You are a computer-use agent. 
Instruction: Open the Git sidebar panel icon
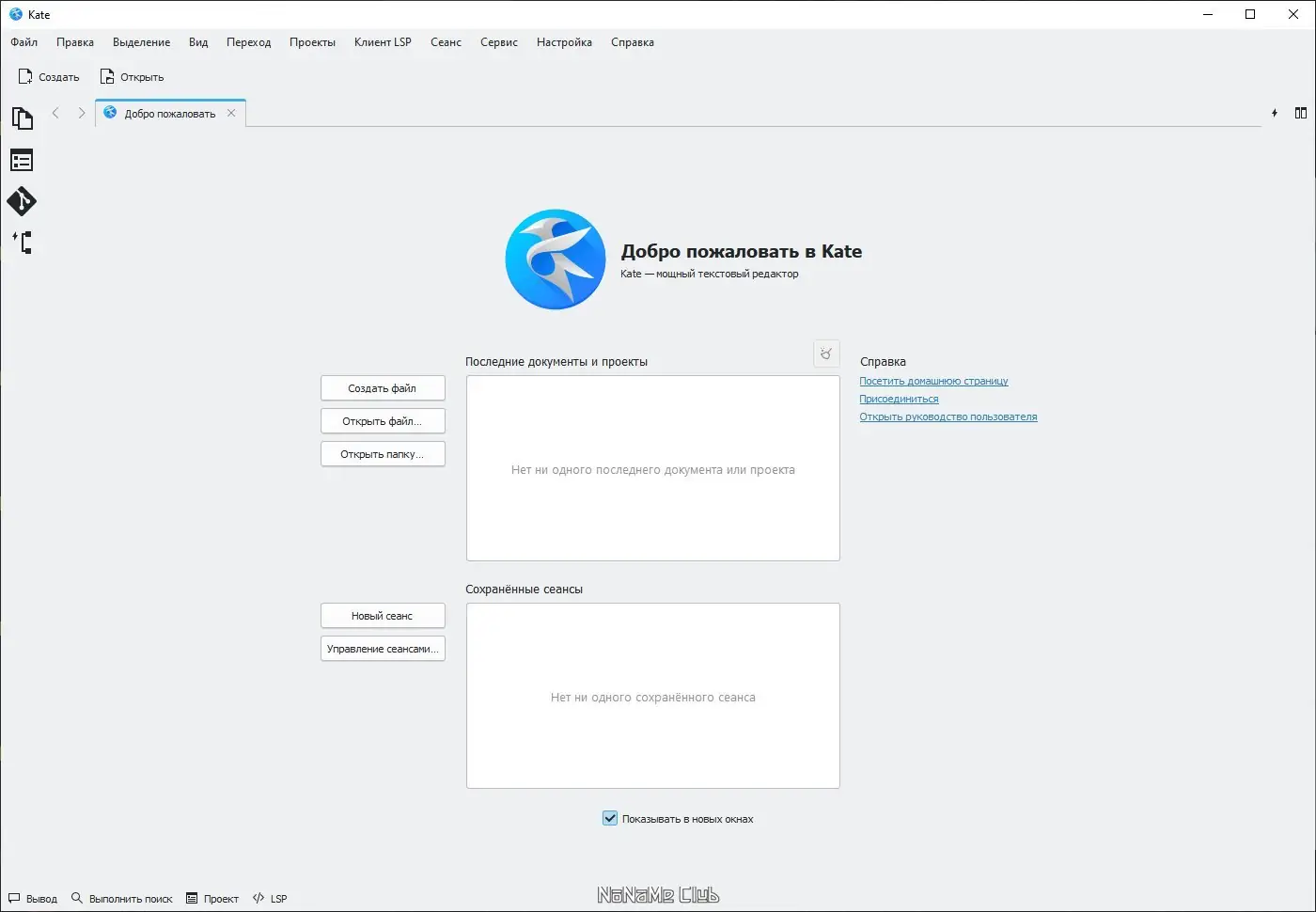(x=22, y=201)
